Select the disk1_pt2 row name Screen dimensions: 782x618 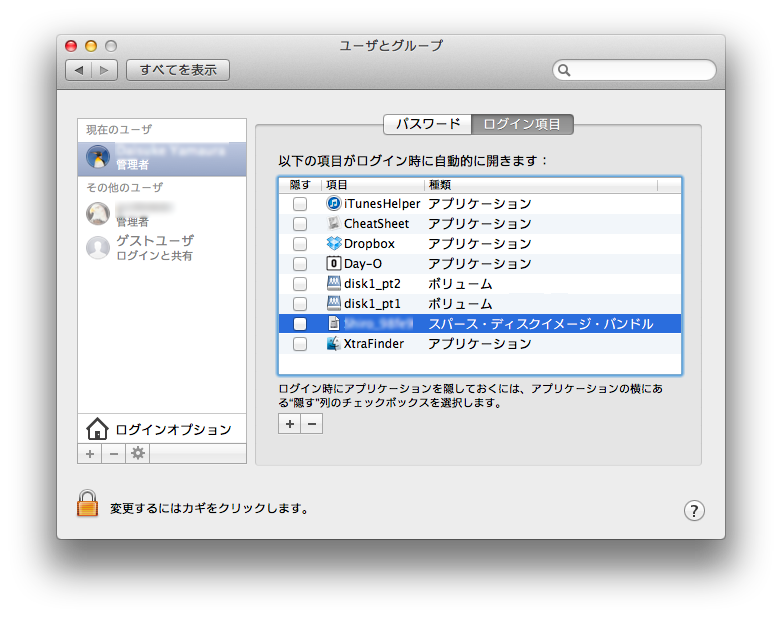[x=372, y=283]
